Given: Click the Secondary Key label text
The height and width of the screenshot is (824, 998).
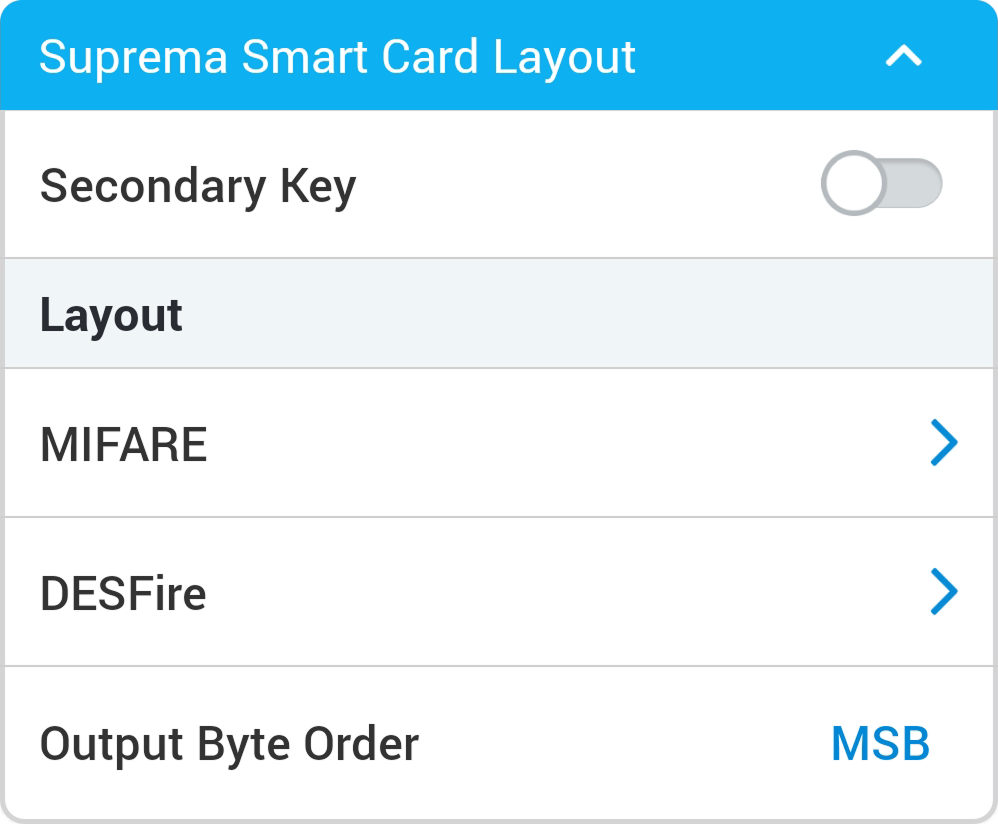Looking at the screenshot, I should (x=198, y=187).
